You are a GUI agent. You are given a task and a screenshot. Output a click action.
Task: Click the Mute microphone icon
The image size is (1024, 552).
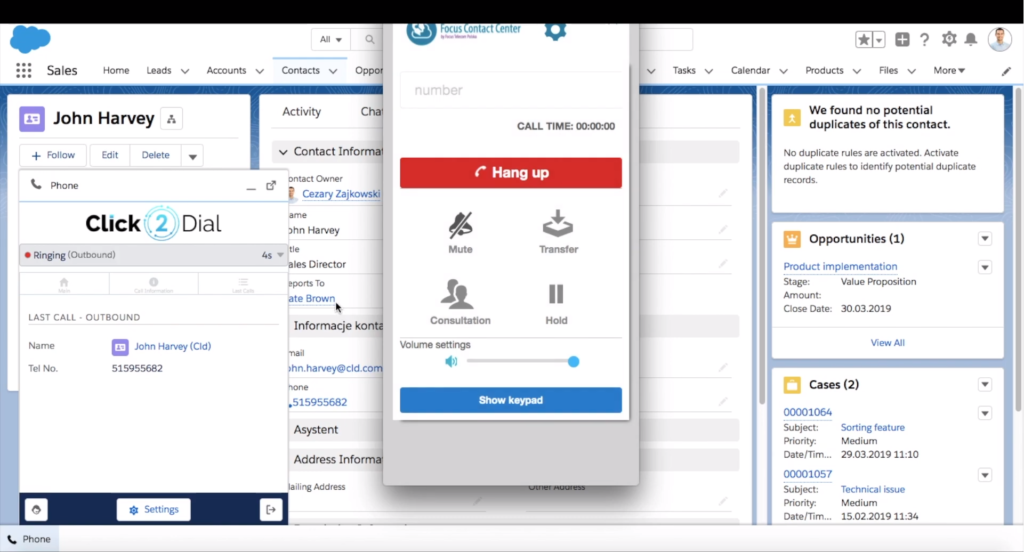[460, 224]
